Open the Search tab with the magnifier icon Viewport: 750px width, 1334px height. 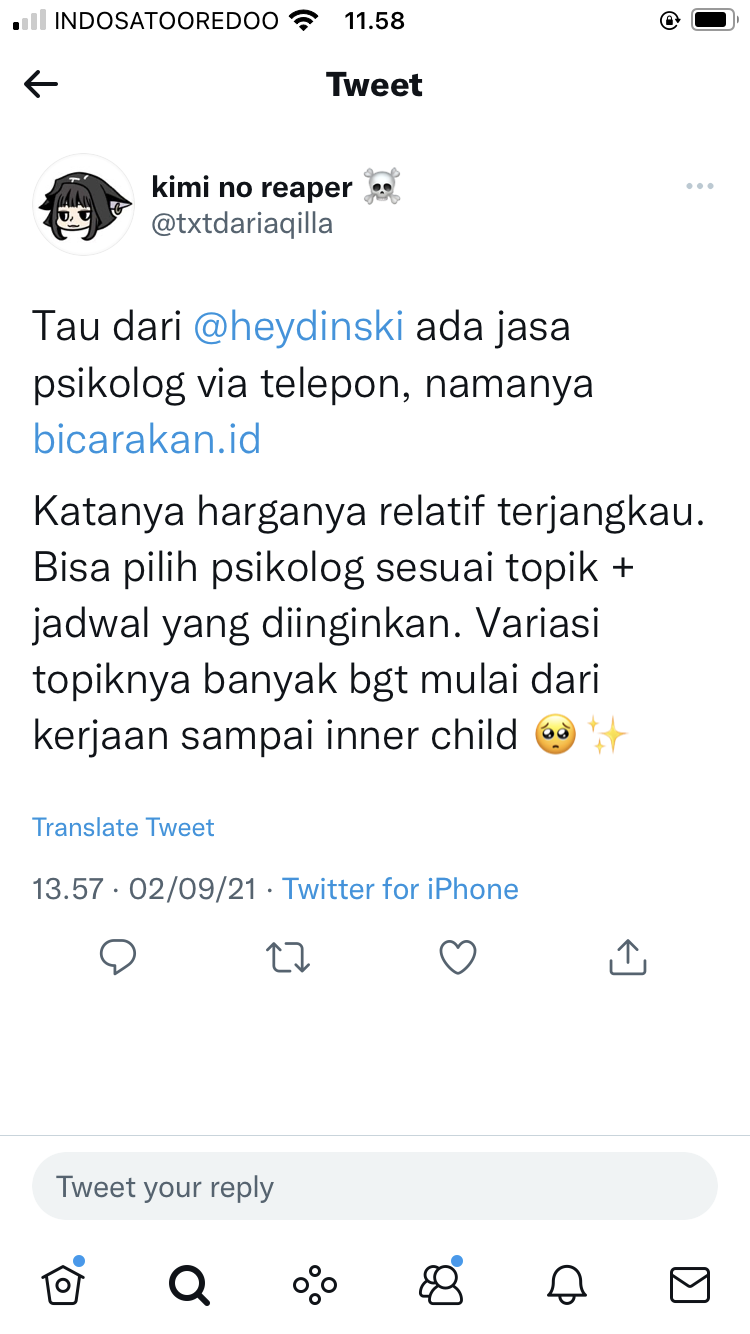tap(188, 1283)
